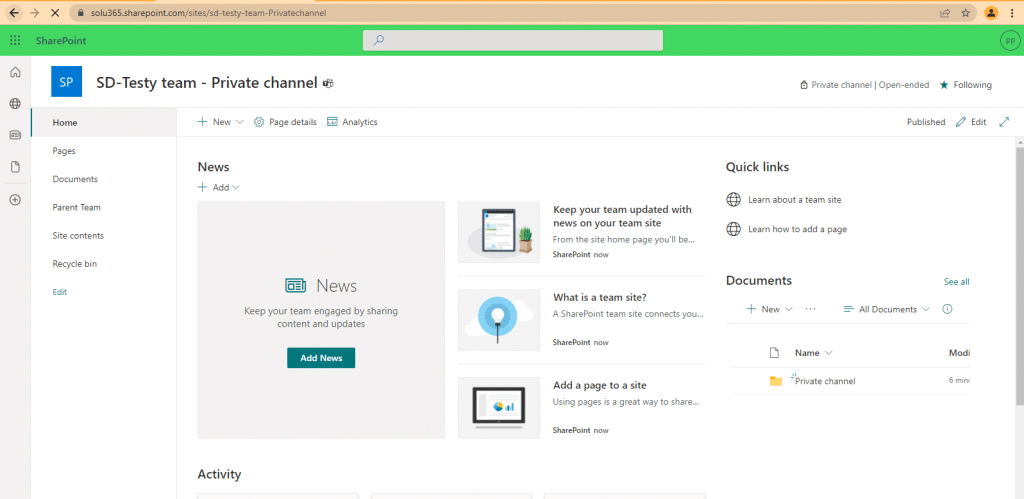The height and width of the screenshot is (499, 1024).
Task: Open the My news icon in left rail
Action: pyautogui.click(x=15, y=135)
